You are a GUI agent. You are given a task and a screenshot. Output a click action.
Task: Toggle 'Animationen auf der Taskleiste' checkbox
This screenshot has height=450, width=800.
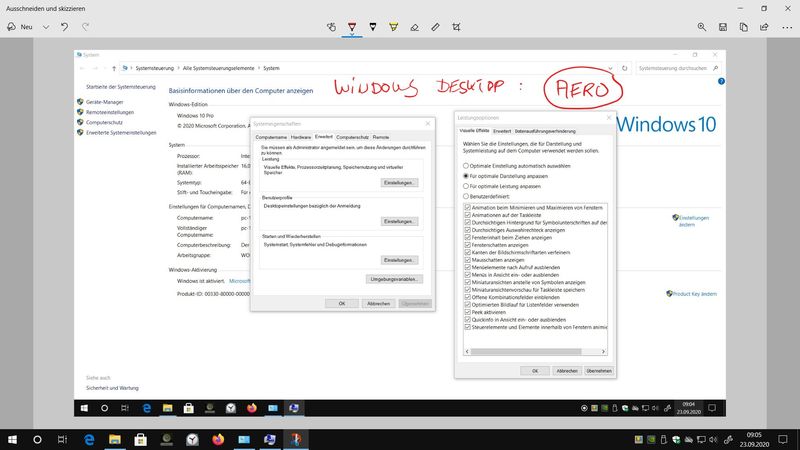[467, 215]
